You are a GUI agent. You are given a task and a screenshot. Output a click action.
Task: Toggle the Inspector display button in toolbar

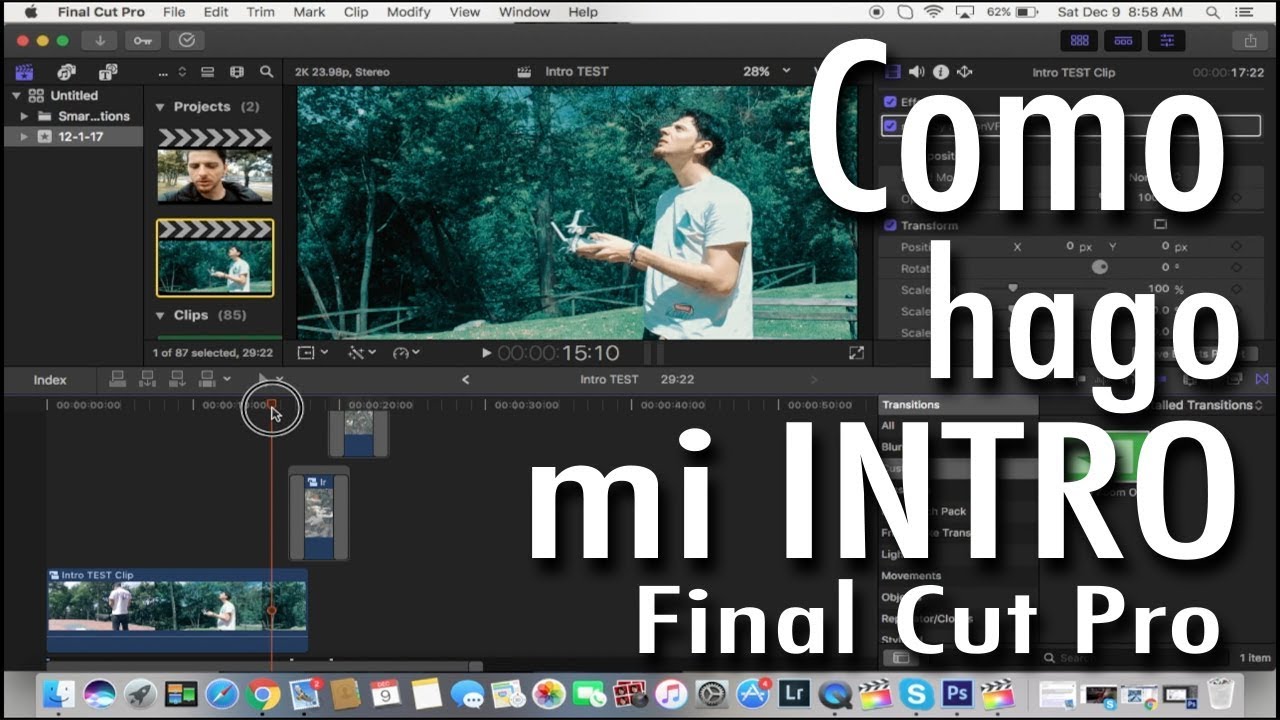click(x=1166, y=41)
